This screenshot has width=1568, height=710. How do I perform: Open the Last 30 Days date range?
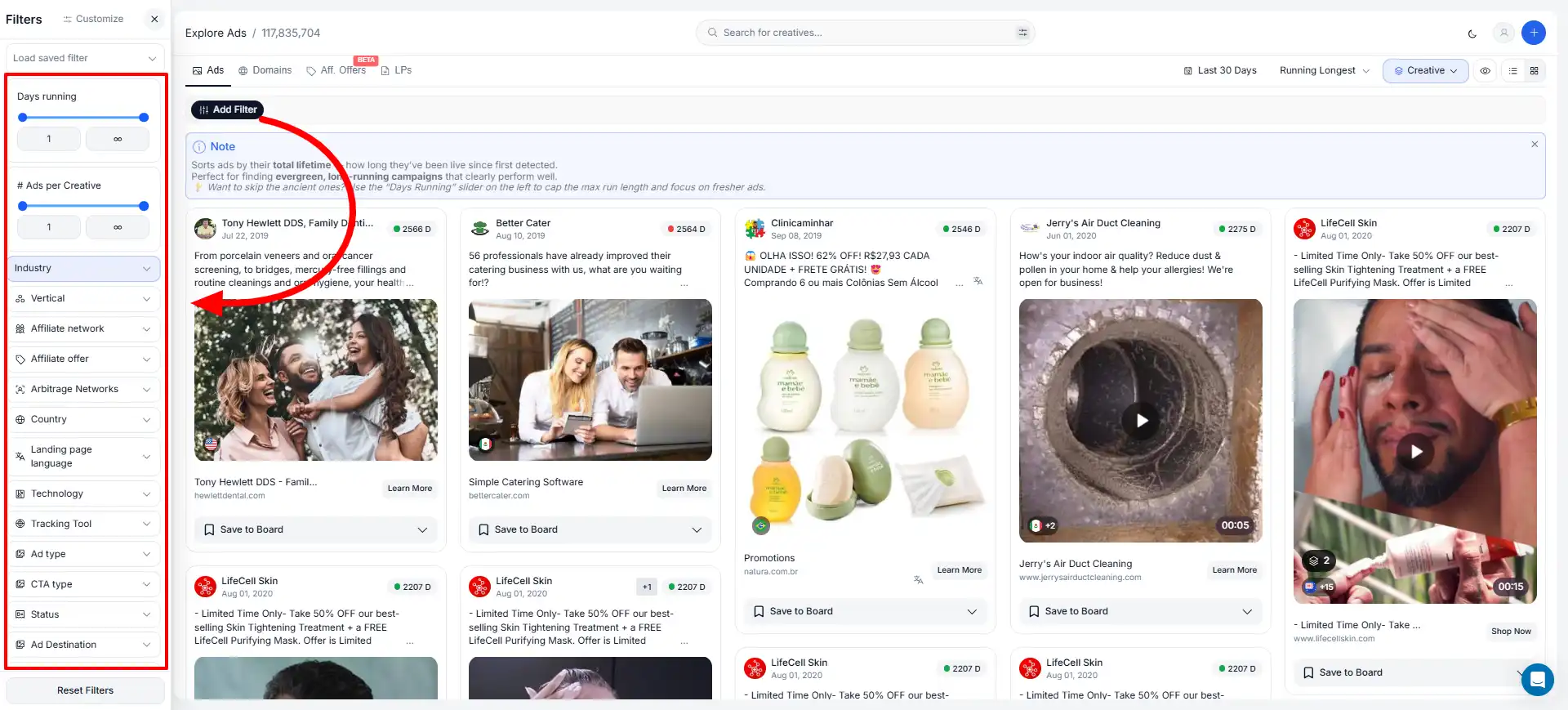point(1219,70)
